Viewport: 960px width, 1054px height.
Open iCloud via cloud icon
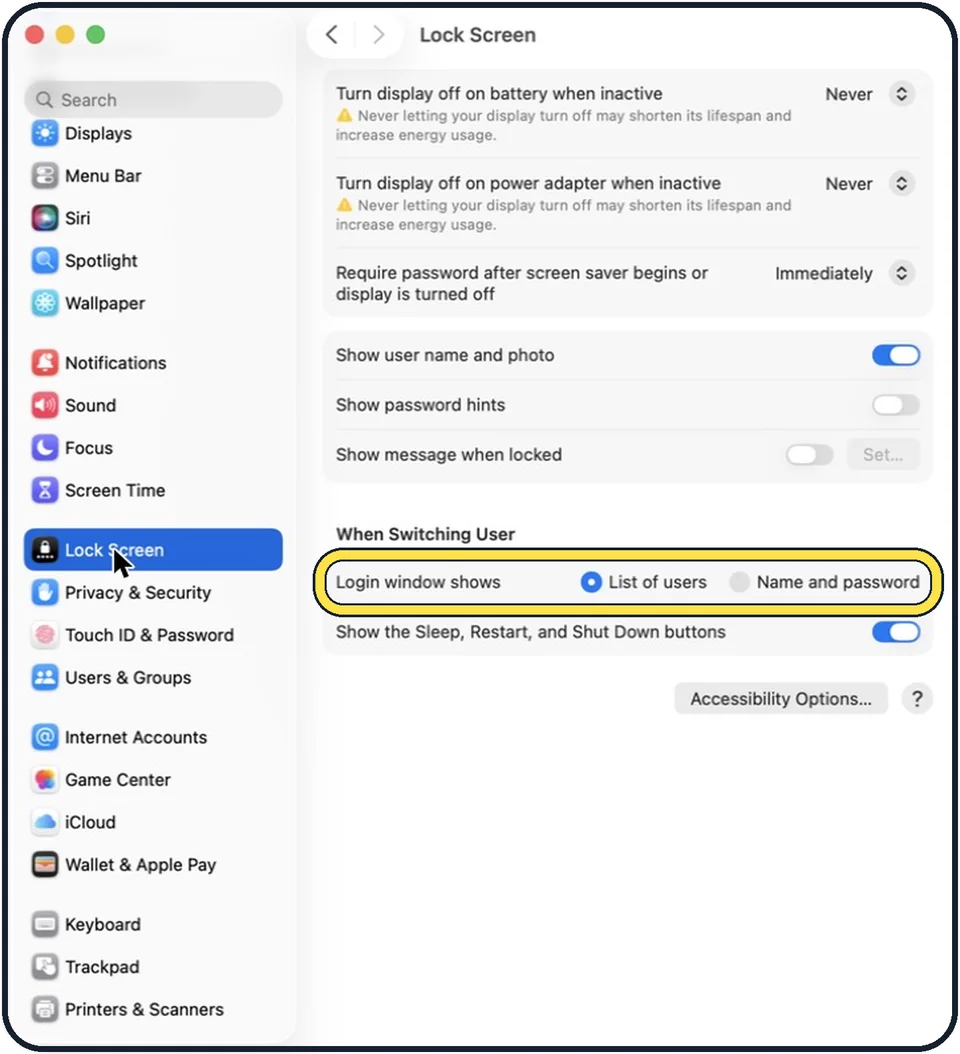pos(45,822)
